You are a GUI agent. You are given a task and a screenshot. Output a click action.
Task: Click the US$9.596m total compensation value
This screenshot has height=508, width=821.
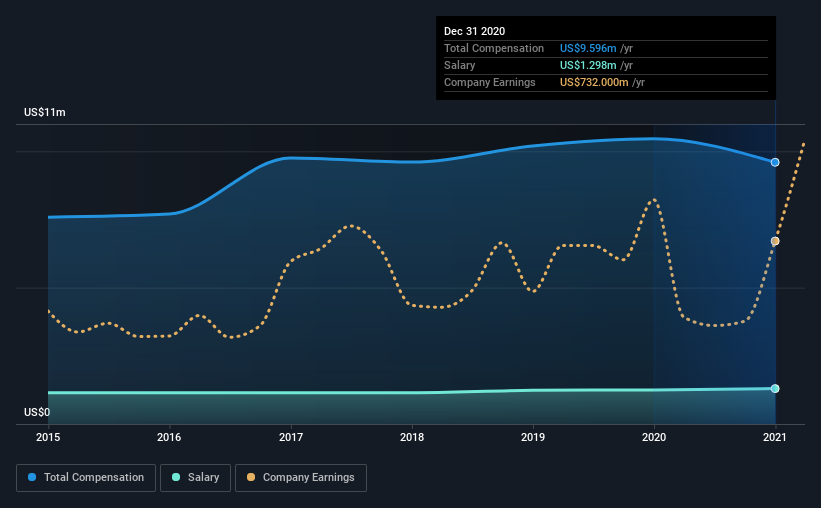[588, 48]
